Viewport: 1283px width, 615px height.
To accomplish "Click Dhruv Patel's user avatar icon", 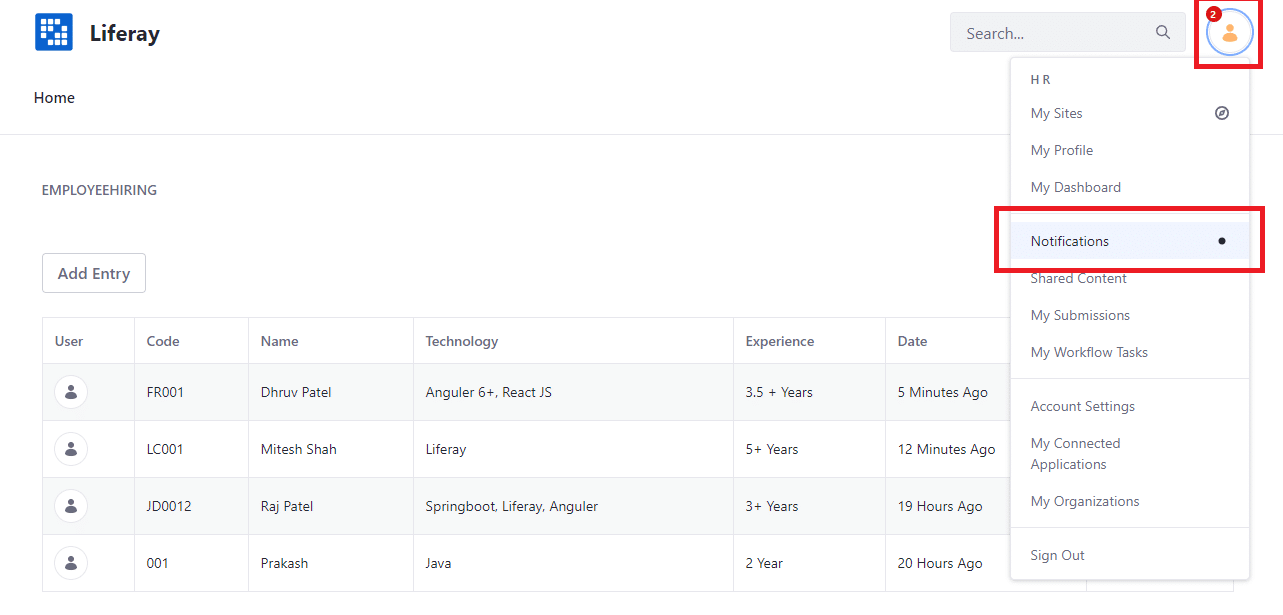I will pyautogui.click(x=71, y=392).
